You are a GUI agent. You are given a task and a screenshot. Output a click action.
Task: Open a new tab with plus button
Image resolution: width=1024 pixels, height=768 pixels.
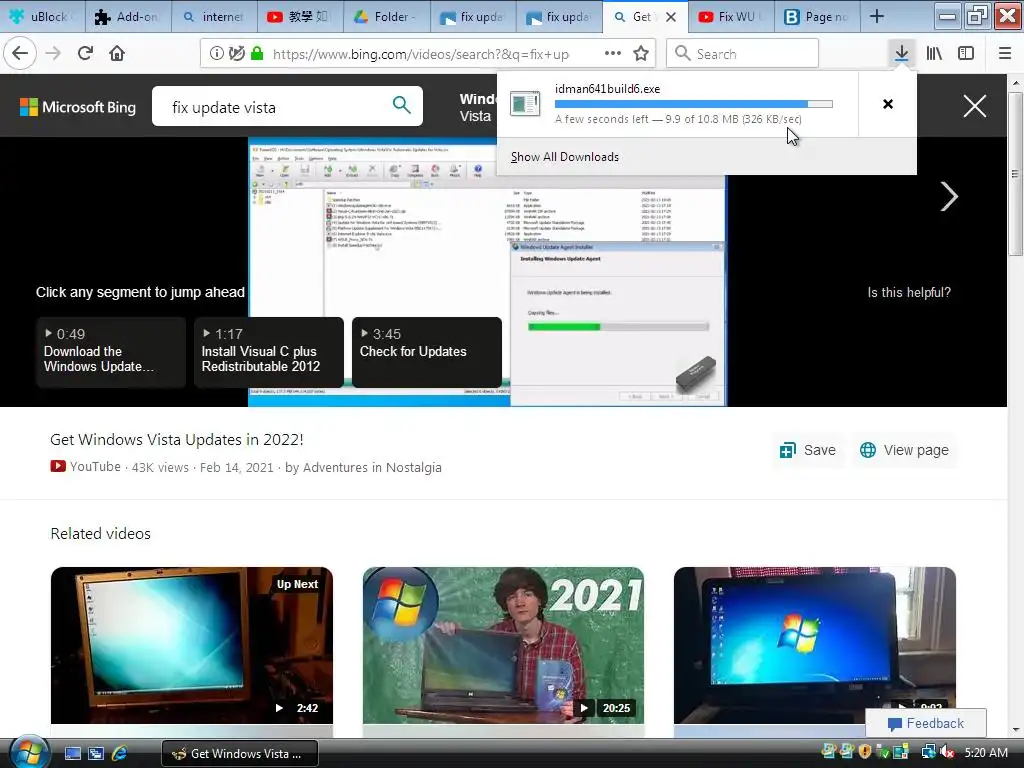coord(877,17)
